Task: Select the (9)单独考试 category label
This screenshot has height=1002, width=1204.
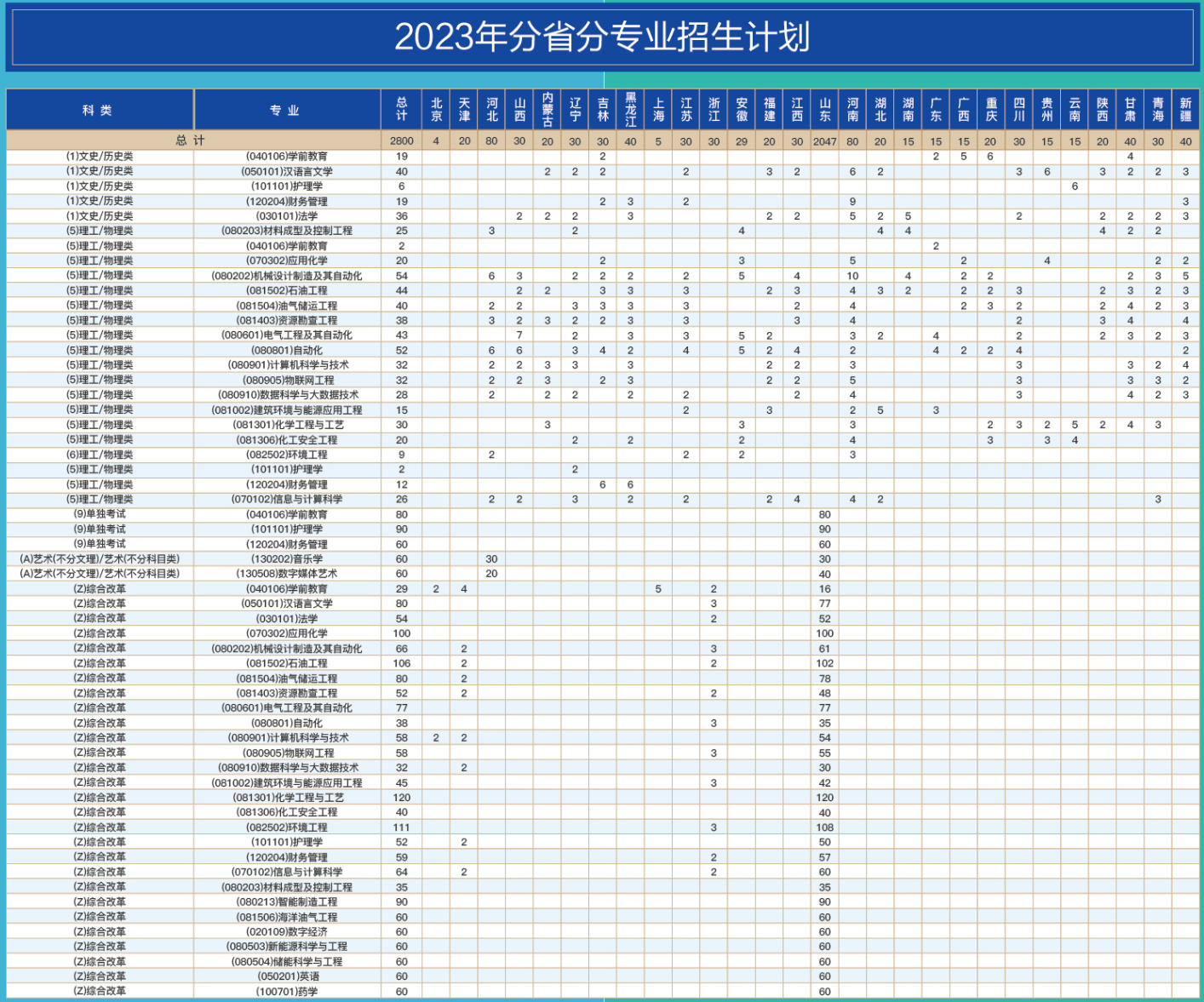Action: (100, 514)
